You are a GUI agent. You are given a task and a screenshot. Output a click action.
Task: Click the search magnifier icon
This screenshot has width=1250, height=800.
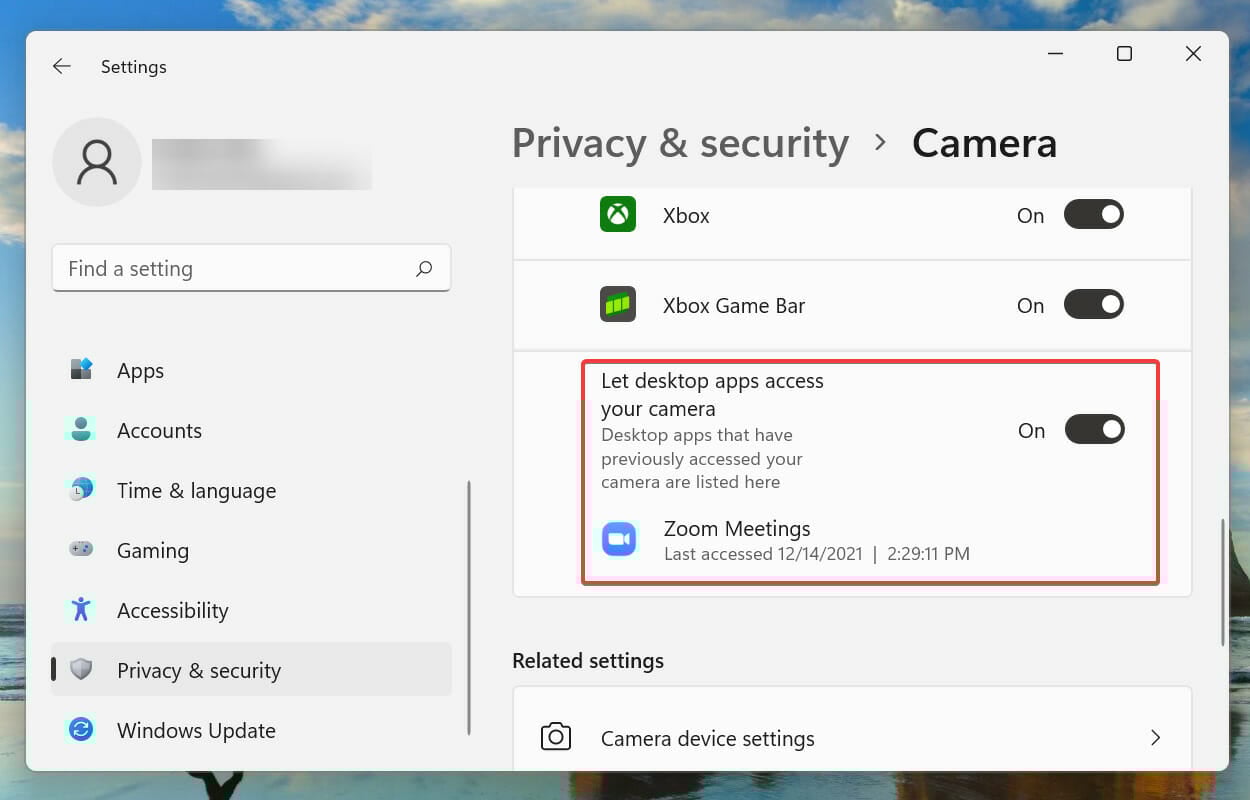(x=424, y=268)
